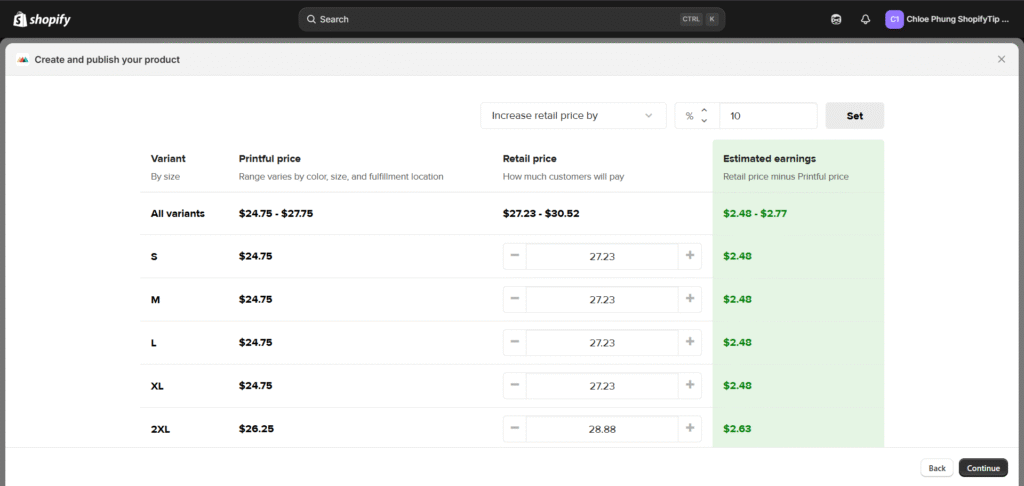
Task: Increase 2XL retail price using plus
Action: tap(689, 428)
